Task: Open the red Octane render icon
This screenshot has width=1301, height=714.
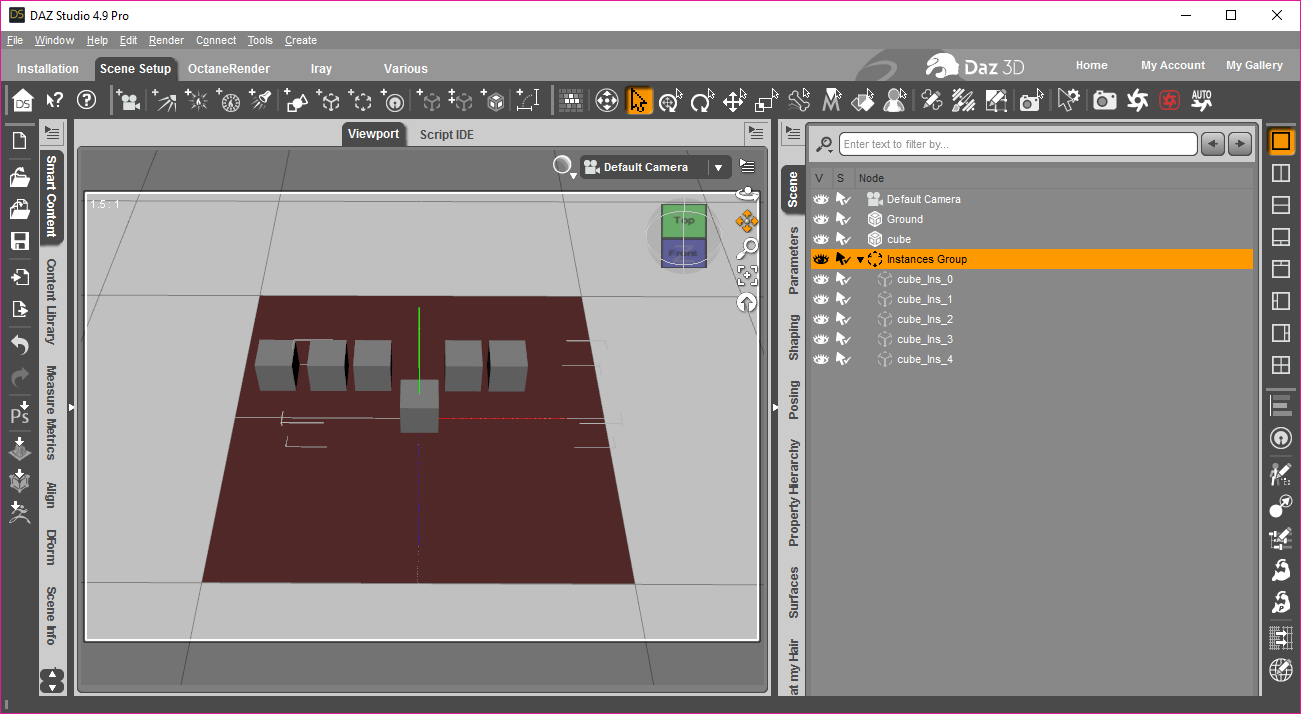Action: click(x=1169, y=100)
